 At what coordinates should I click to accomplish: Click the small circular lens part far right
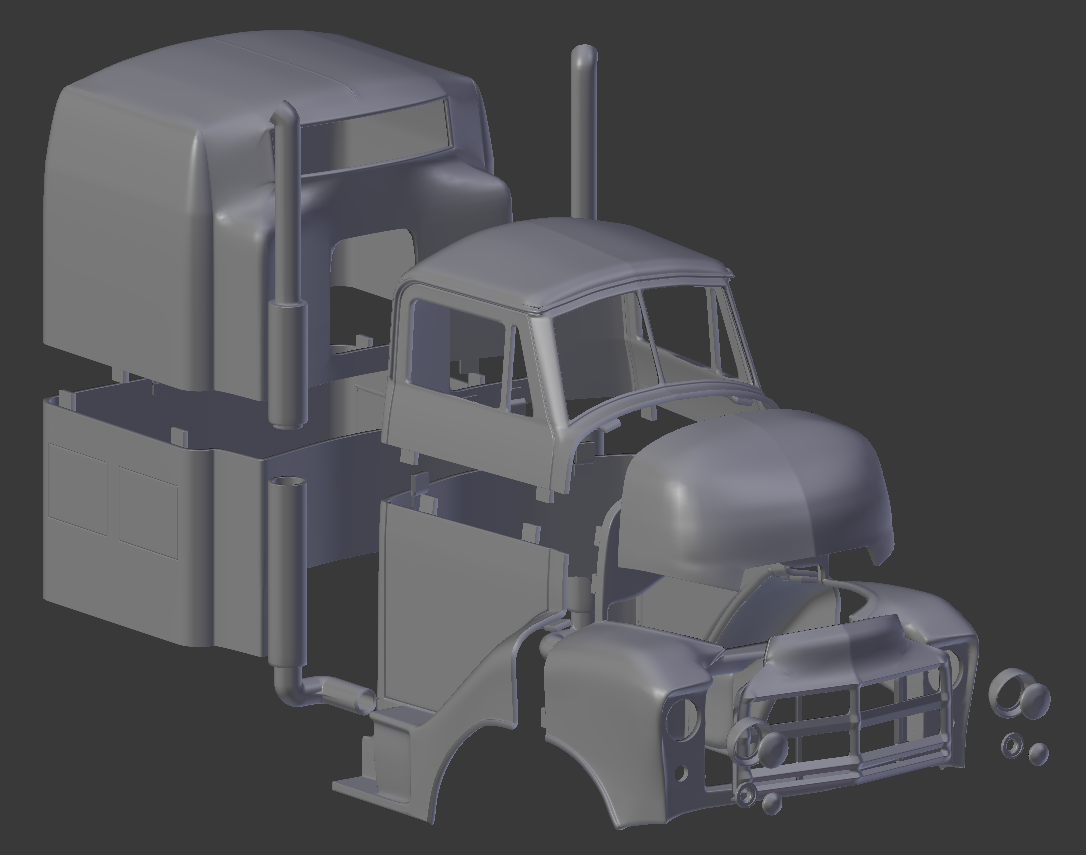pos(1013,745)
